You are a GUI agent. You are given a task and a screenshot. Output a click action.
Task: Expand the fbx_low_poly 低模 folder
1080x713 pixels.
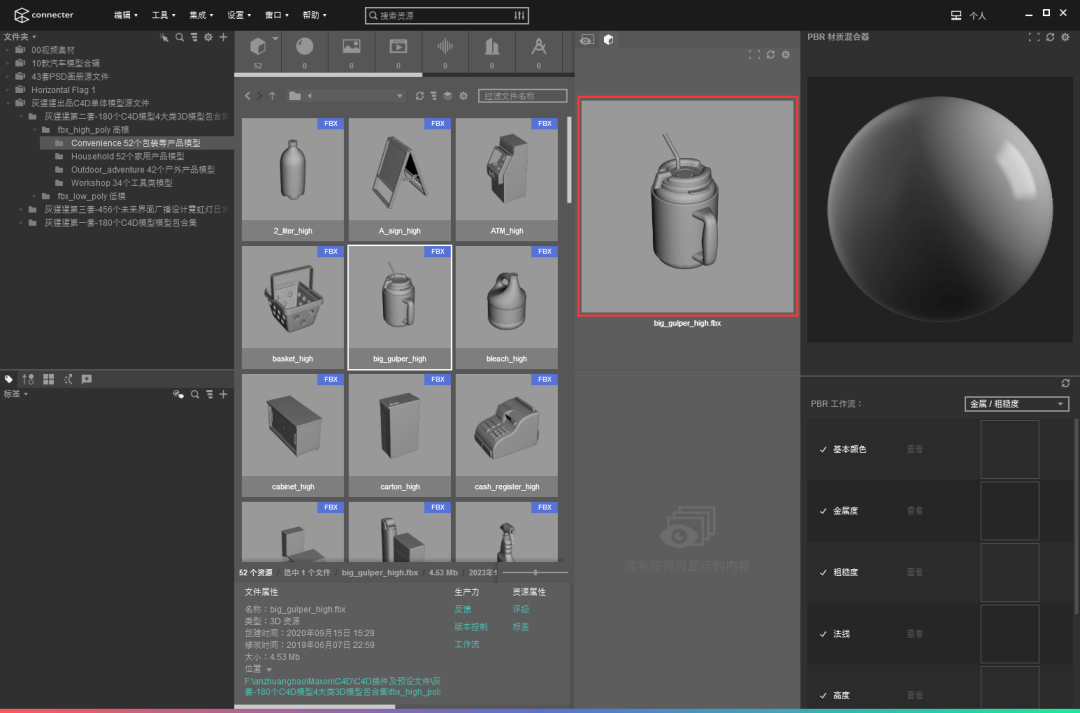[x=34, y=196]
